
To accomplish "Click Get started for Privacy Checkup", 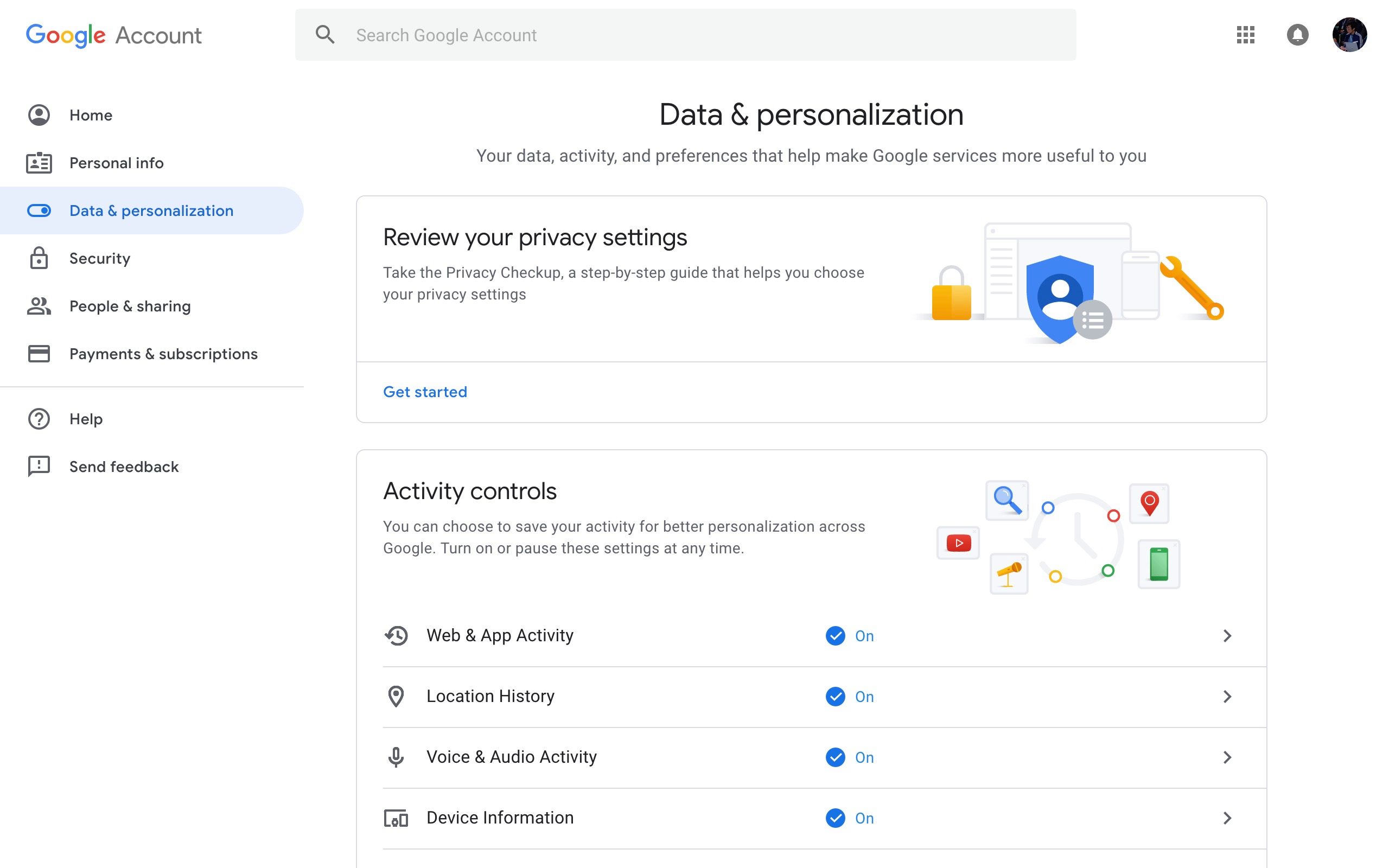I will click(425, 392).
